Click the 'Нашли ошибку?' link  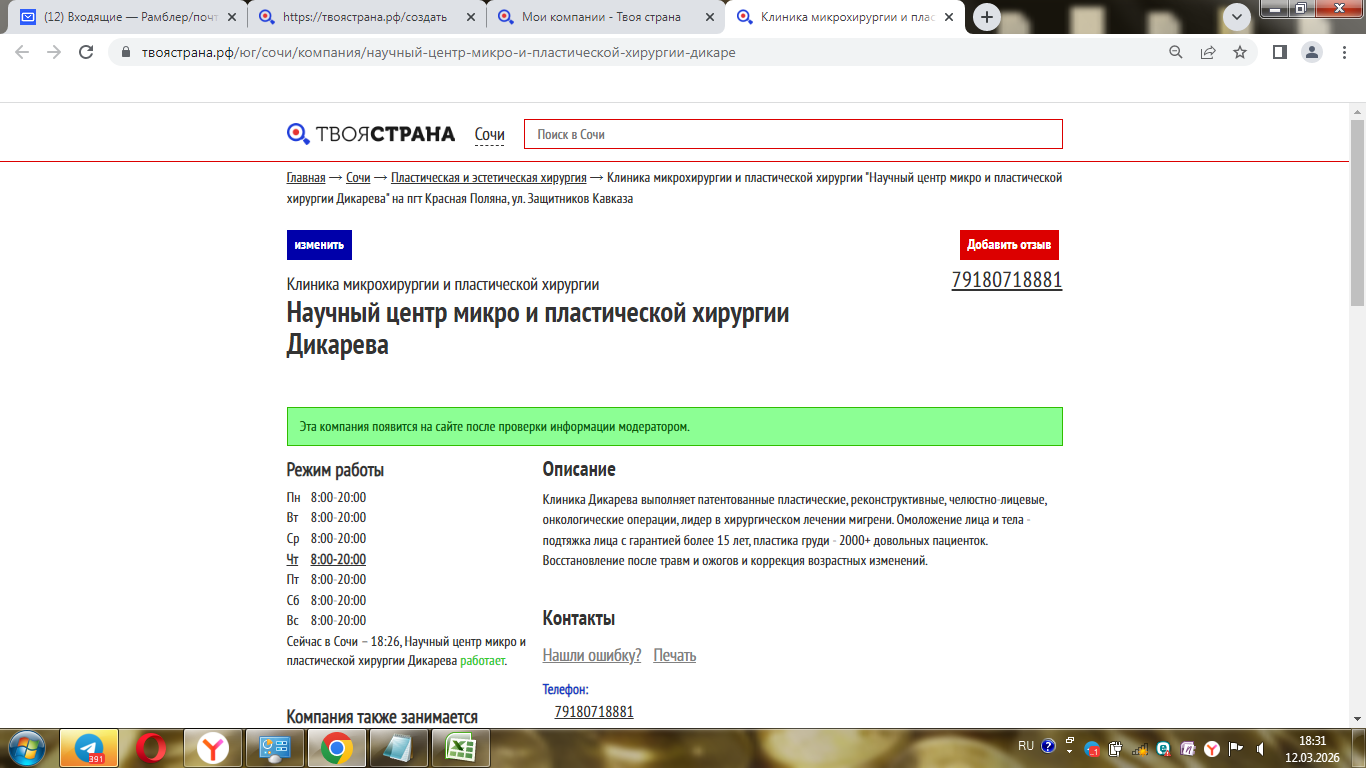pos(592,656)
